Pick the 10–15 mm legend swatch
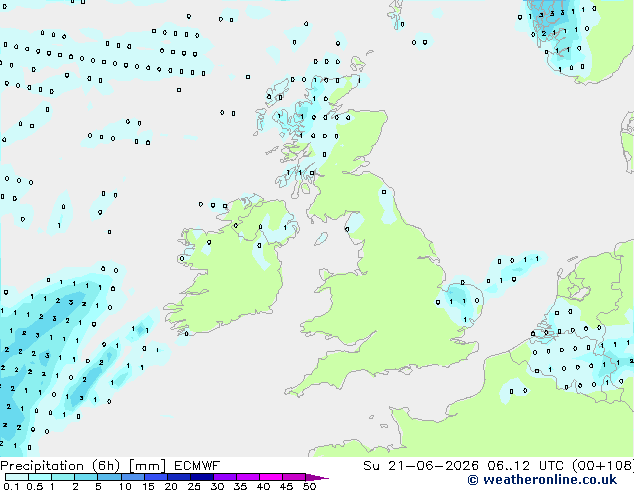This screenshot has height=490, width=634. pos(133,477)
